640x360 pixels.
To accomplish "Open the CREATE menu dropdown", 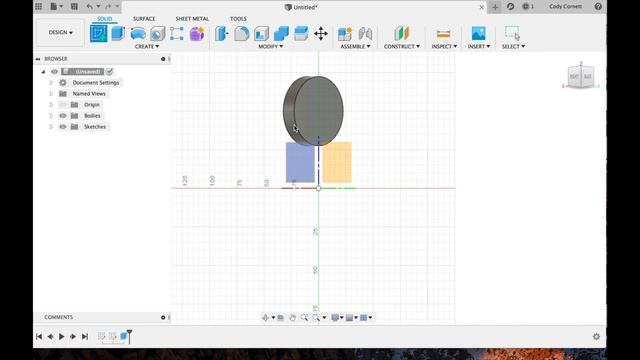I will pyautogui.click(x=147, y=47).
